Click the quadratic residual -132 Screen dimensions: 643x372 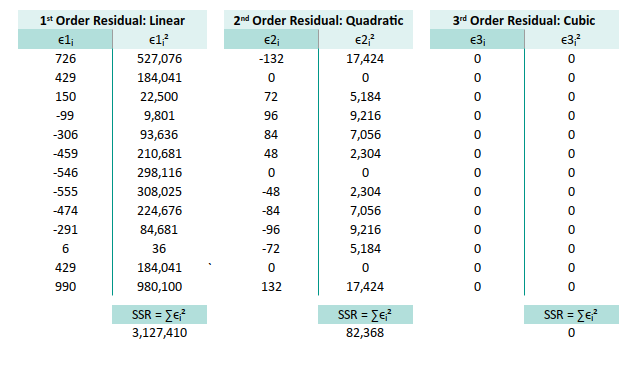[271, 59]
